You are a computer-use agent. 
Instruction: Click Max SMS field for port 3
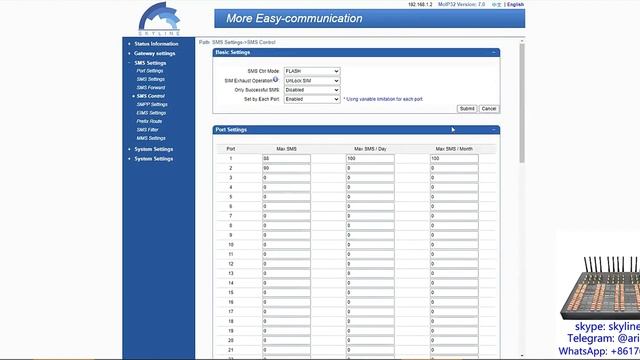point(286,178)
